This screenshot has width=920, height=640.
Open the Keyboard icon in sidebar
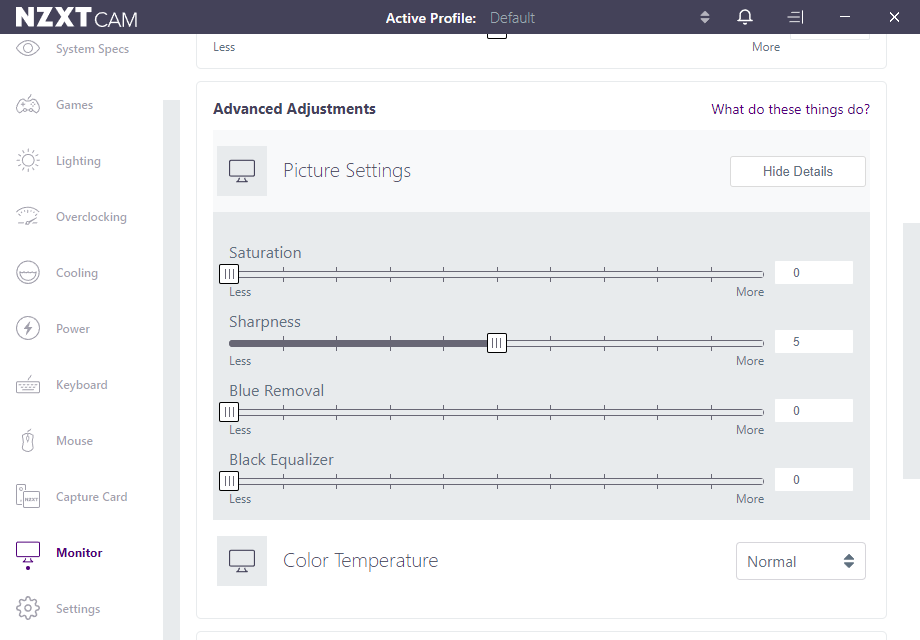coord(28,385)
